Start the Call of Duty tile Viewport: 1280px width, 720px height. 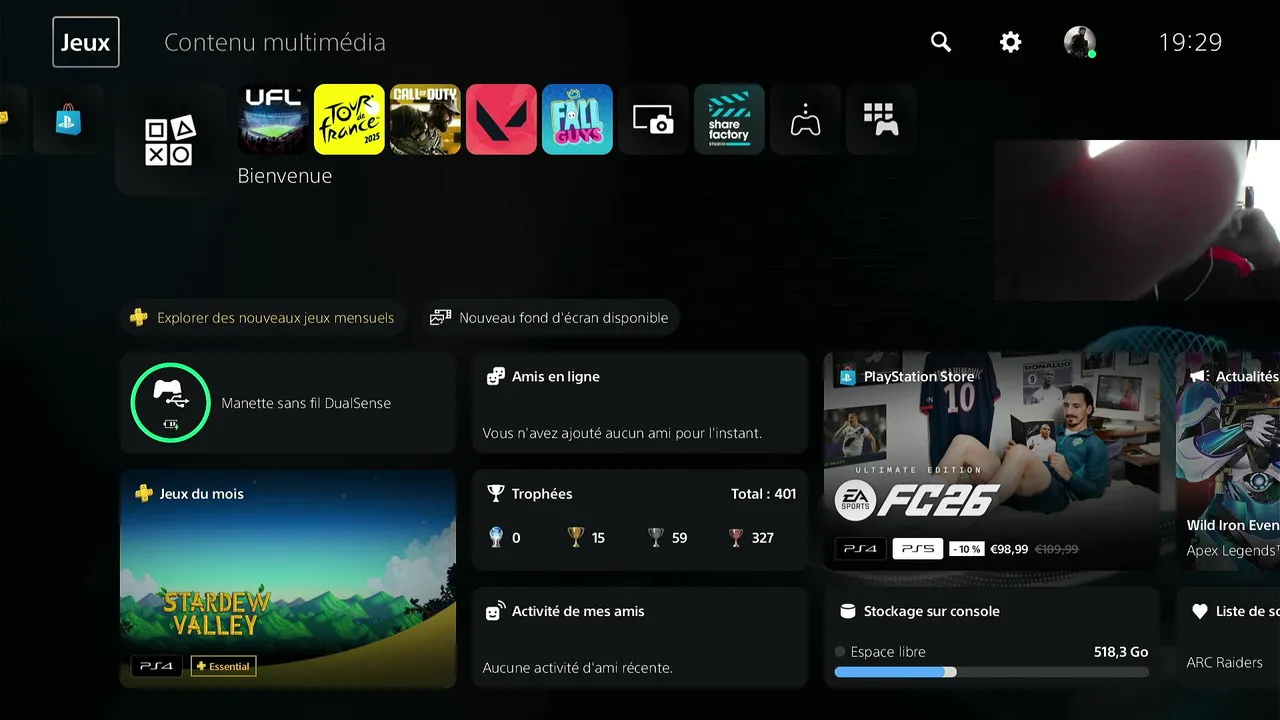pos(425,120)
